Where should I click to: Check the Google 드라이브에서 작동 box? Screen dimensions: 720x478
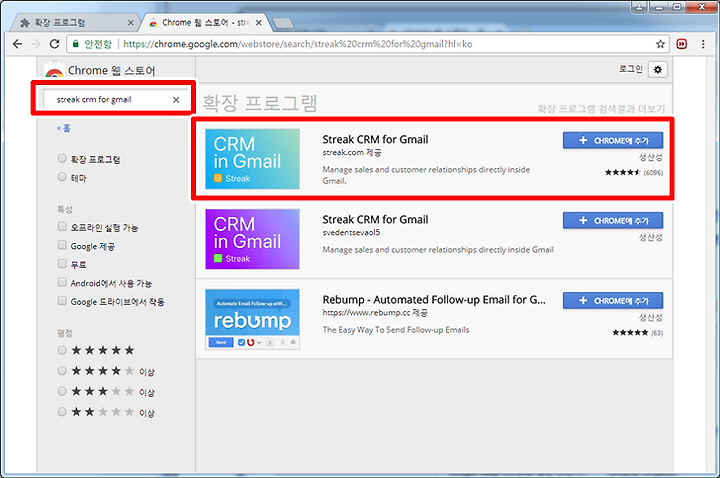[x=62, y=301]
